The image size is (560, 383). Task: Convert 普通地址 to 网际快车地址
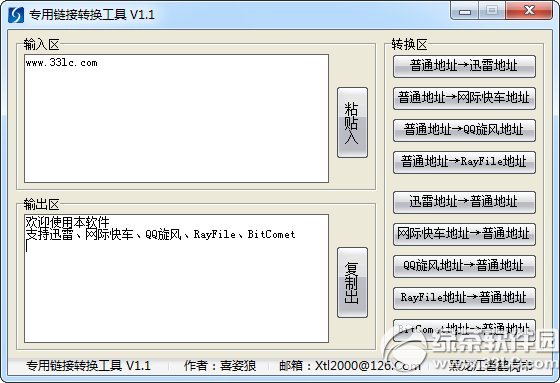point(464,98)
